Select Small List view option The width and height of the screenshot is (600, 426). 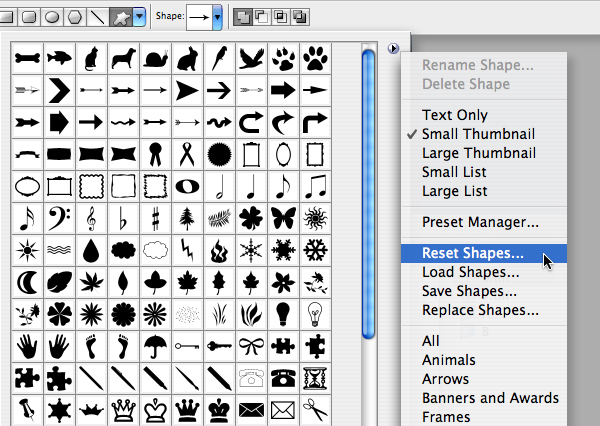click(484, 172)
